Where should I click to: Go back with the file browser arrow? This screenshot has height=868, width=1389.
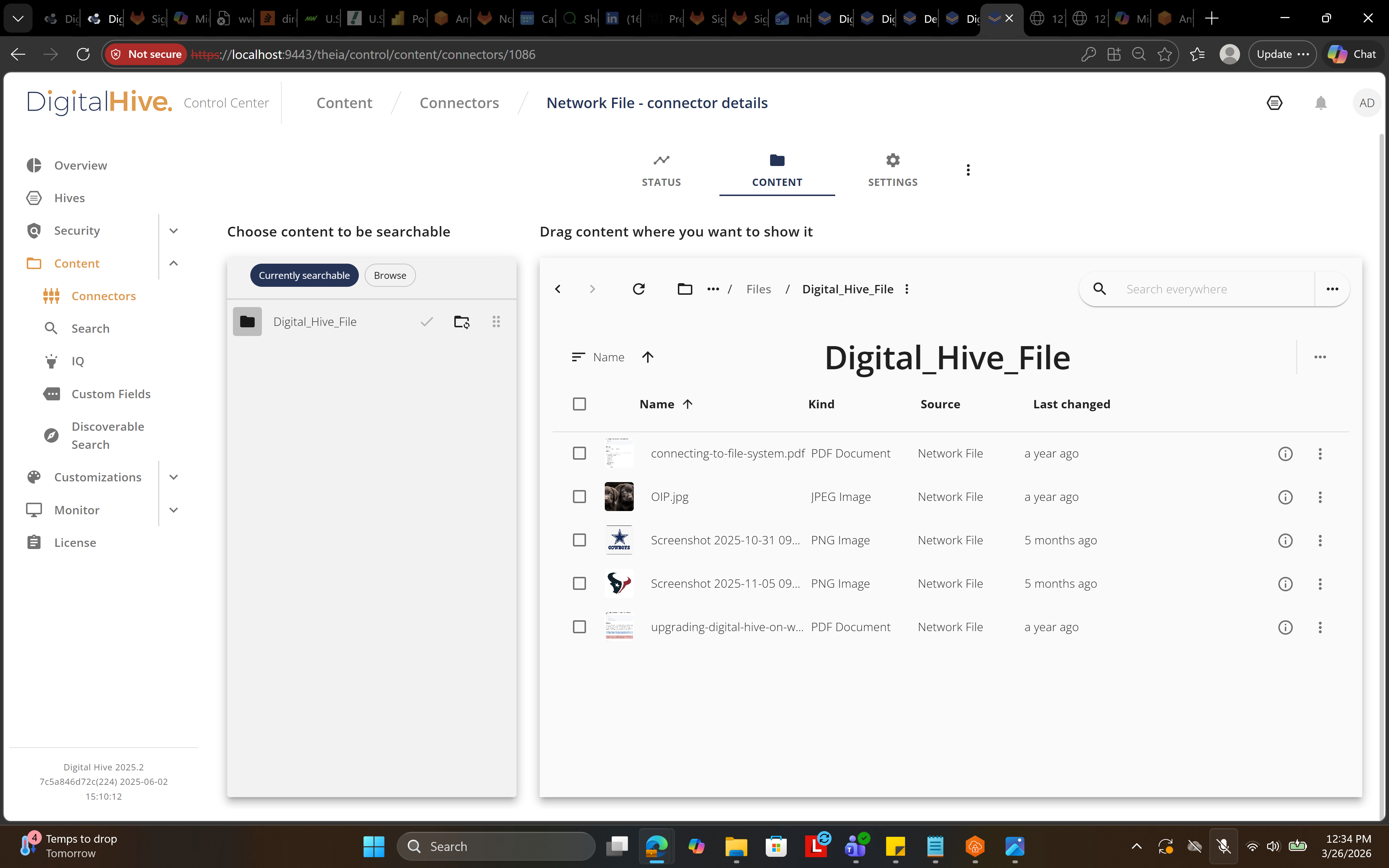(558, 289)
